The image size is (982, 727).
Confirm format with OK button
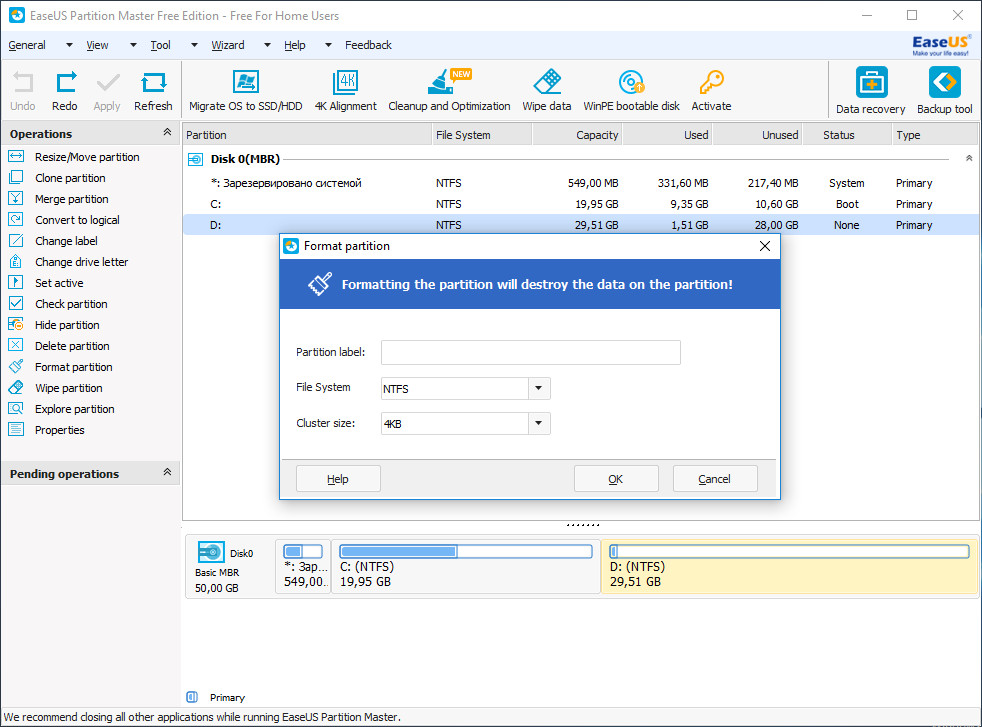point(616,479)
